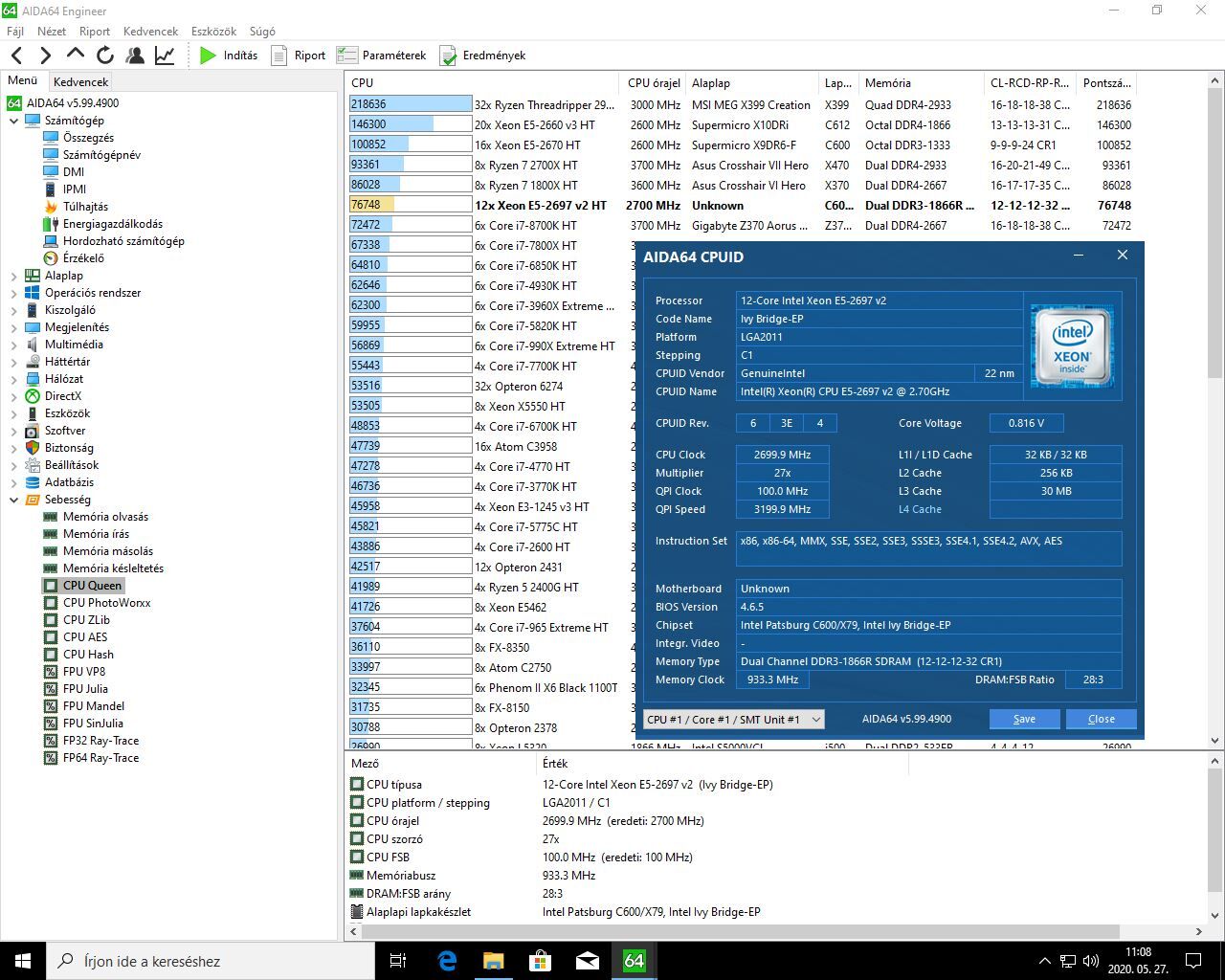Screen dimensions: 1225x980
Task: Click the 218636 Threadripper score bar
Action: 411,104
